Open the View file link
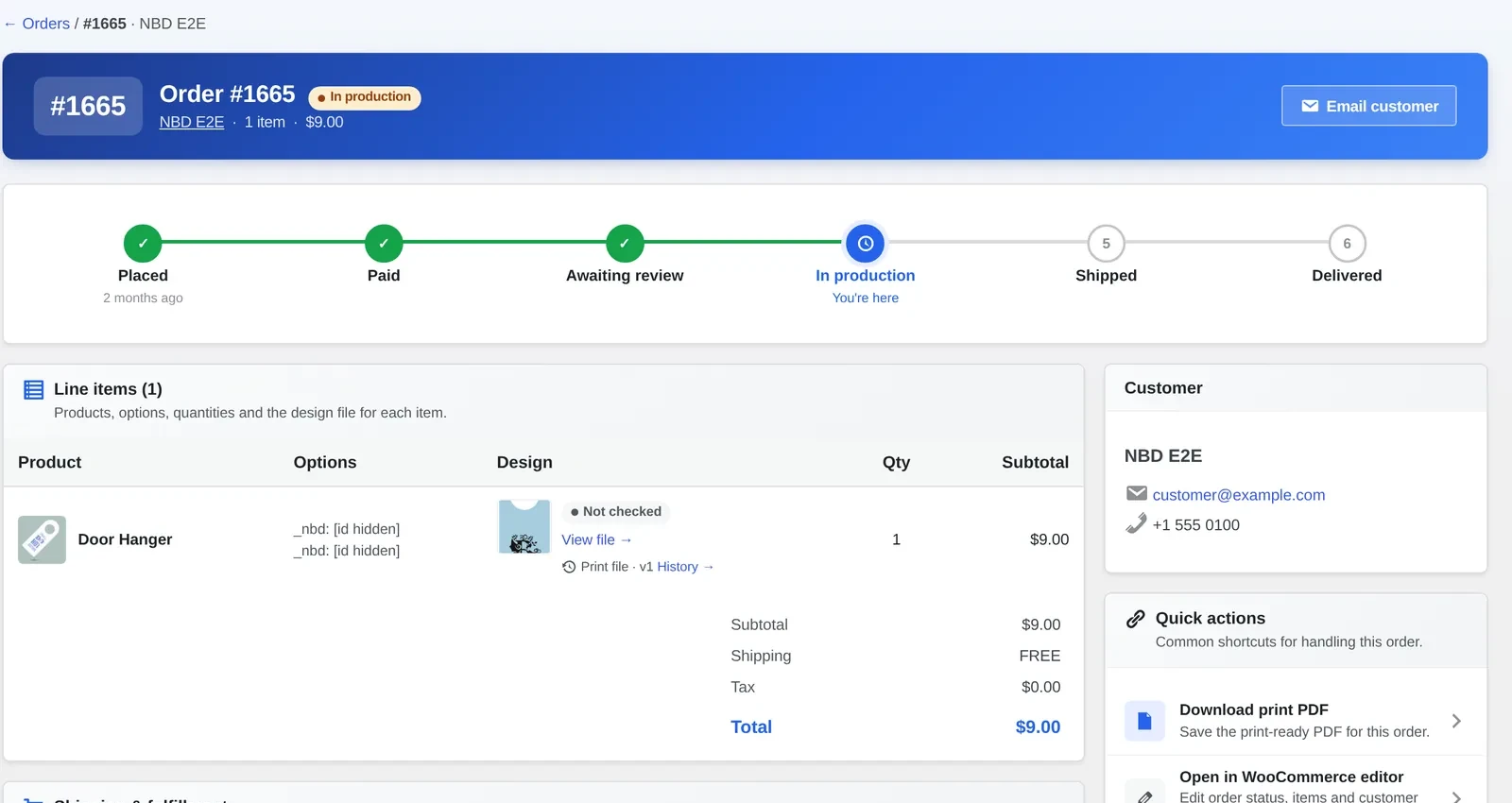The width and height of the screenshot is (1512, 803). pos(596,539)
